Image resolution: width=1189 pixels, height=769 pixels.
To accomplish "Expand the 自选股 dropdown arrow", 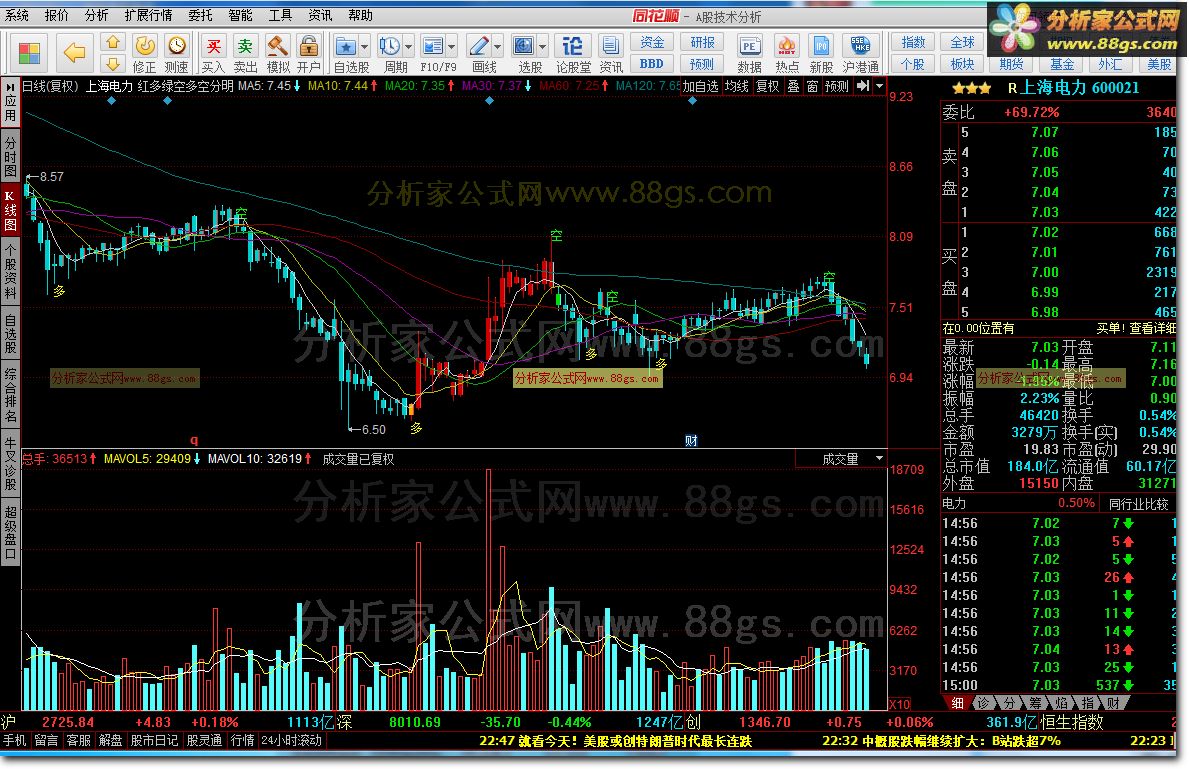I will 365,46.
